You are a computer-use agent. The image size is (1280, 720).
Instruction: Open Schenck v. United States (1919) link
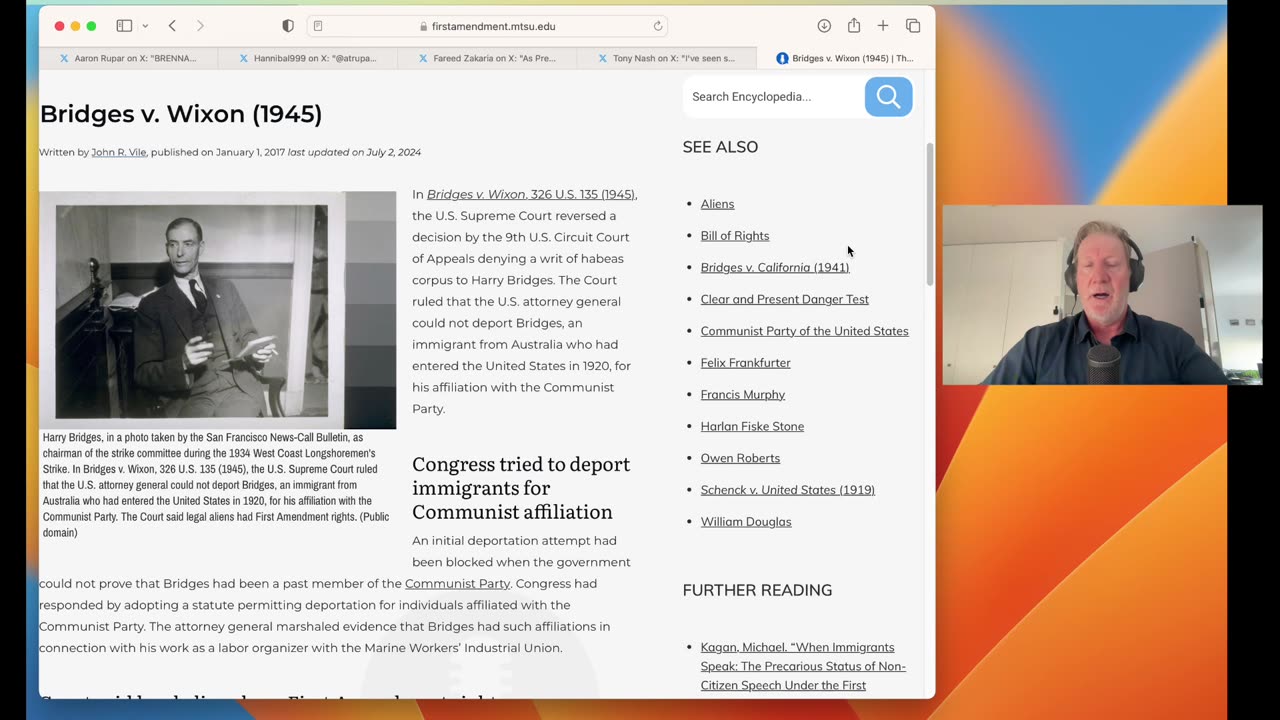[788, 490]
